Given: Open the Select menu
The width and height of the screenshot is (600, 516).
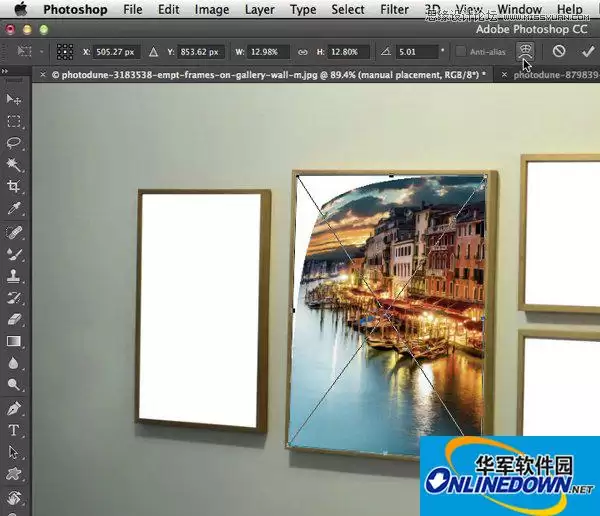Looking at the screenshot, I should [347, 9].
